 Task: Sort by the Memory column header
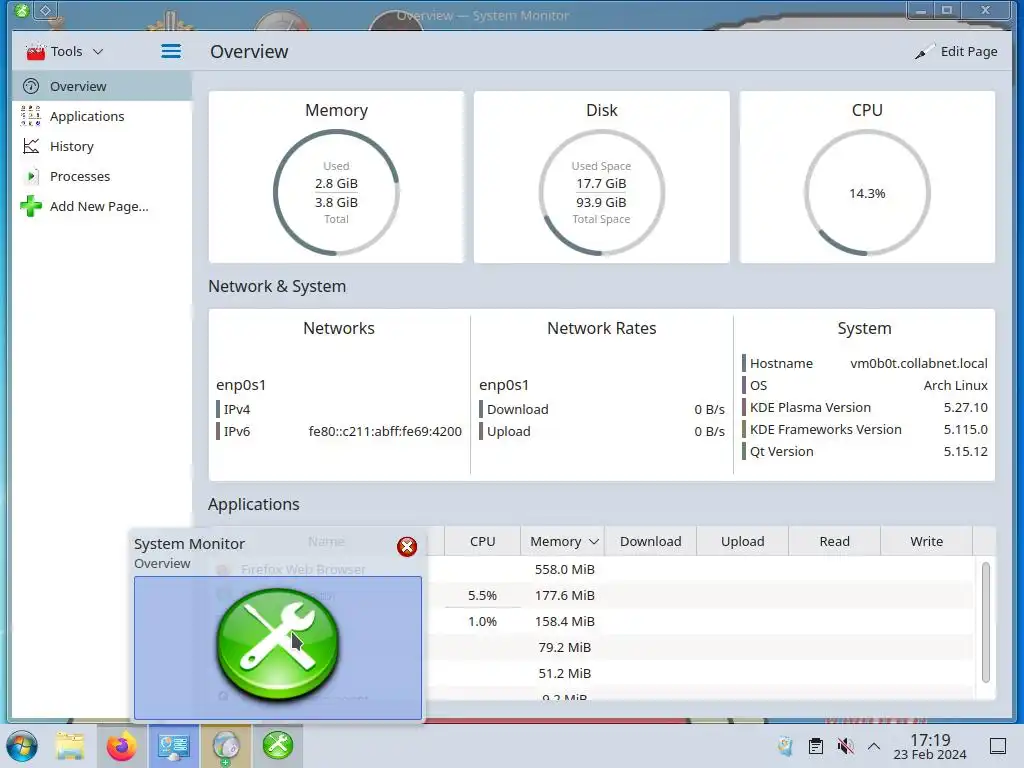(x=562, y=541)
